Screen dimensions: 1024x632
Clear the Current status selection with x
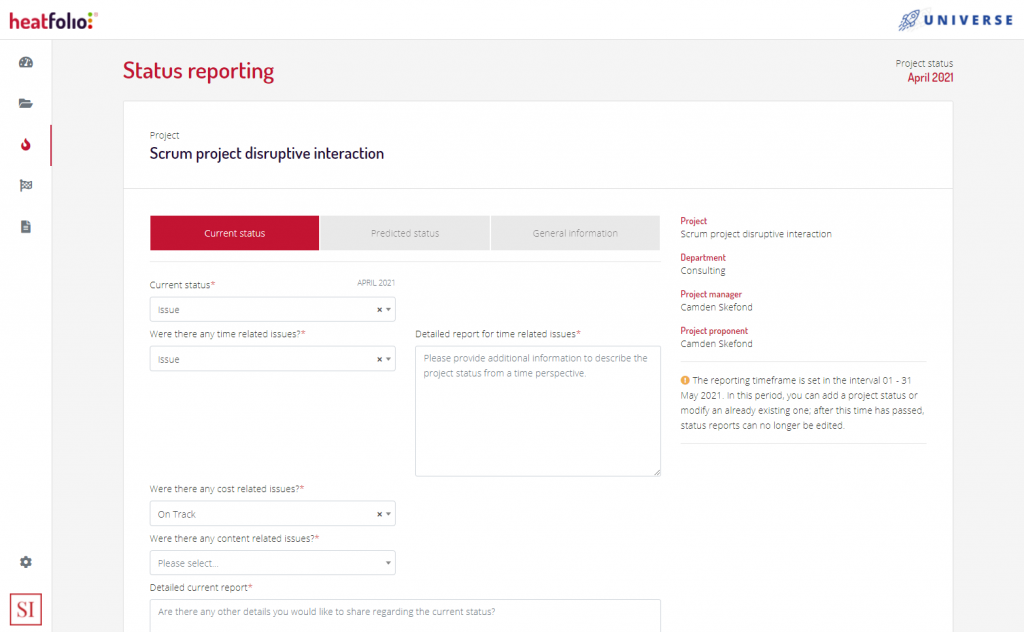[x=379, y=309]
